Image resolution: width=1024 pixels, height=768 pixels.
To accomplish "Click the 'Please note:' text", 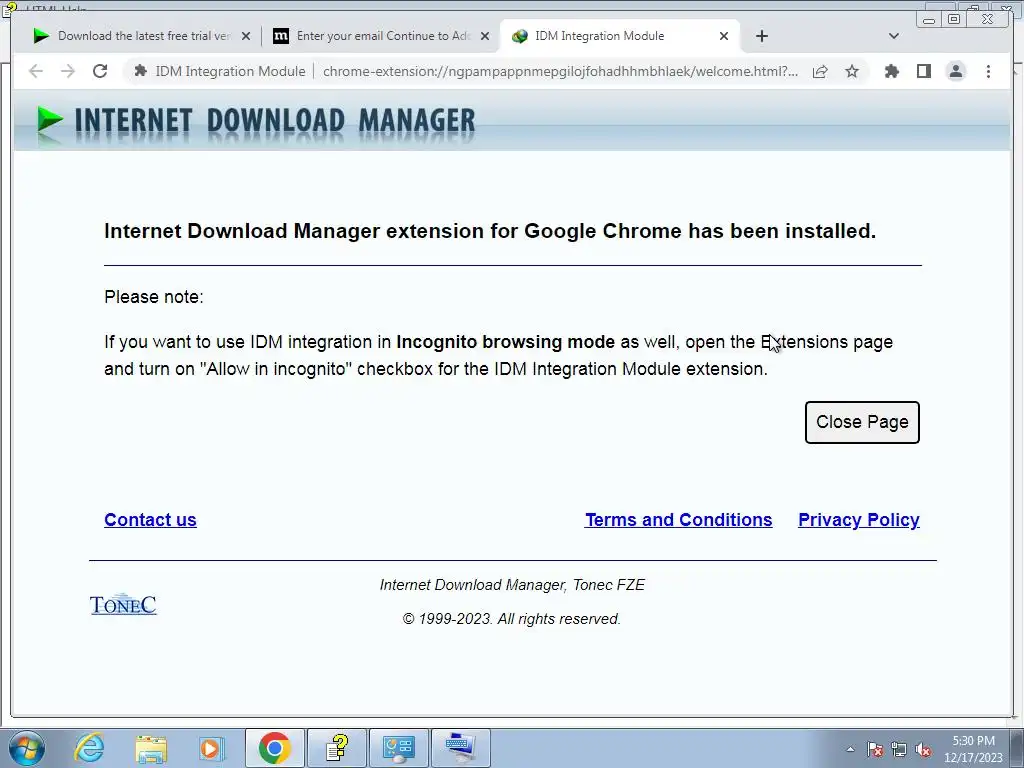I will (x=154, y=297).
